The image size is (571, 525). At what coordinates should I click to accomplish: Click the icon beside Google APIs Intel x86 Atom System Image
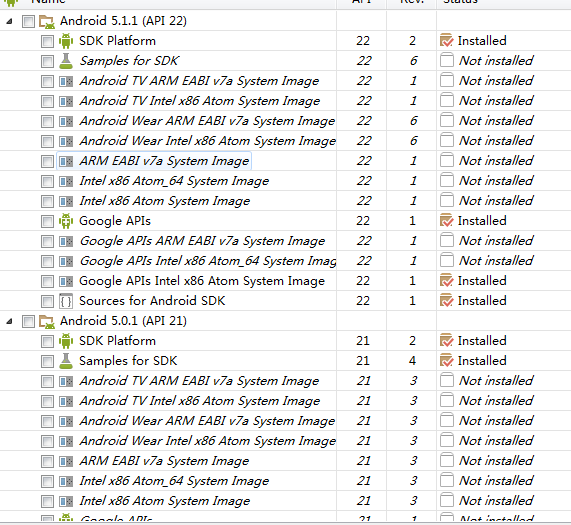click(x=66, y=281)
